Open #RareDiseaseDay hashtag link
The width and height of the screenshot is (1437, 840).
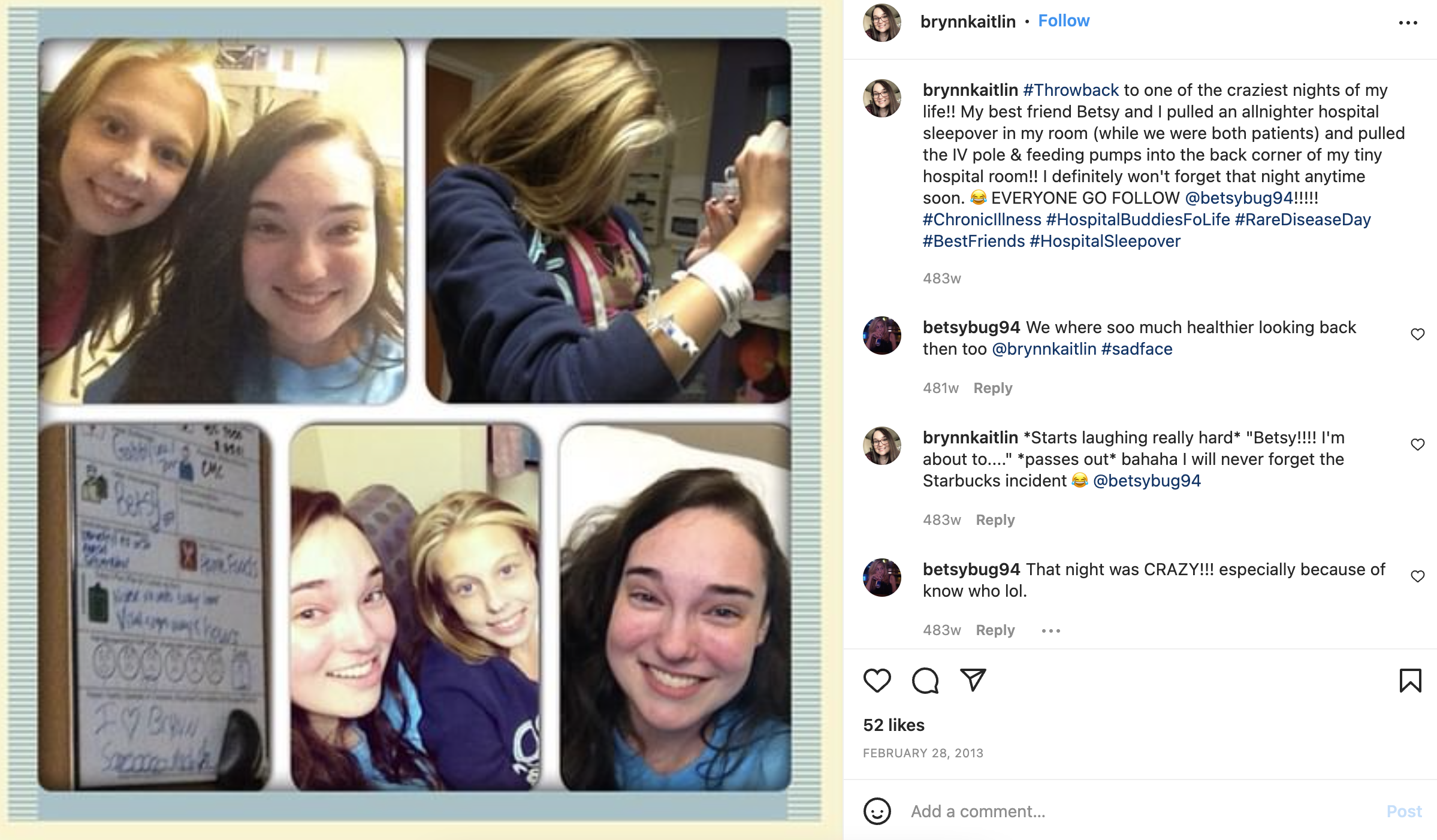(x=1303, y=219)
